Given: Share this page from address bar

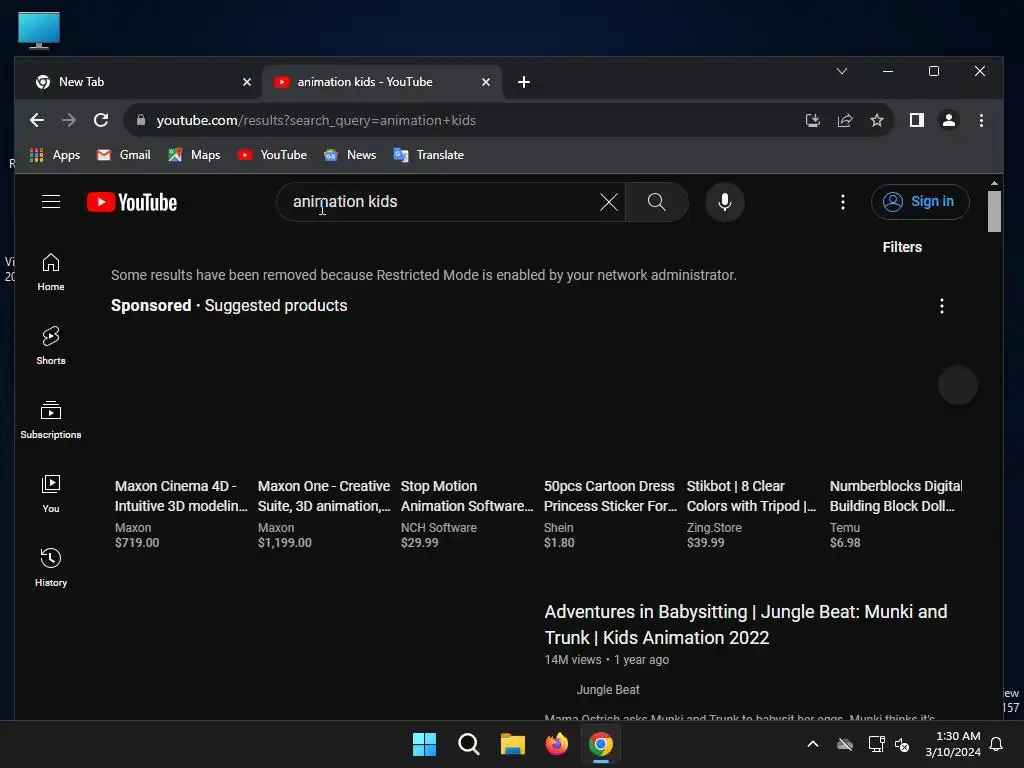Looking at the screenshot, I should [844, 120].
